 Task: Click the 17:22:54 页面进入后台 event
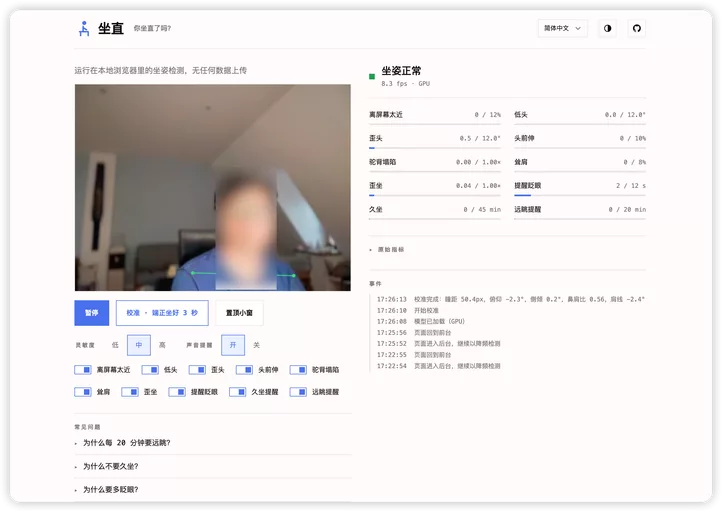[438, 366]
